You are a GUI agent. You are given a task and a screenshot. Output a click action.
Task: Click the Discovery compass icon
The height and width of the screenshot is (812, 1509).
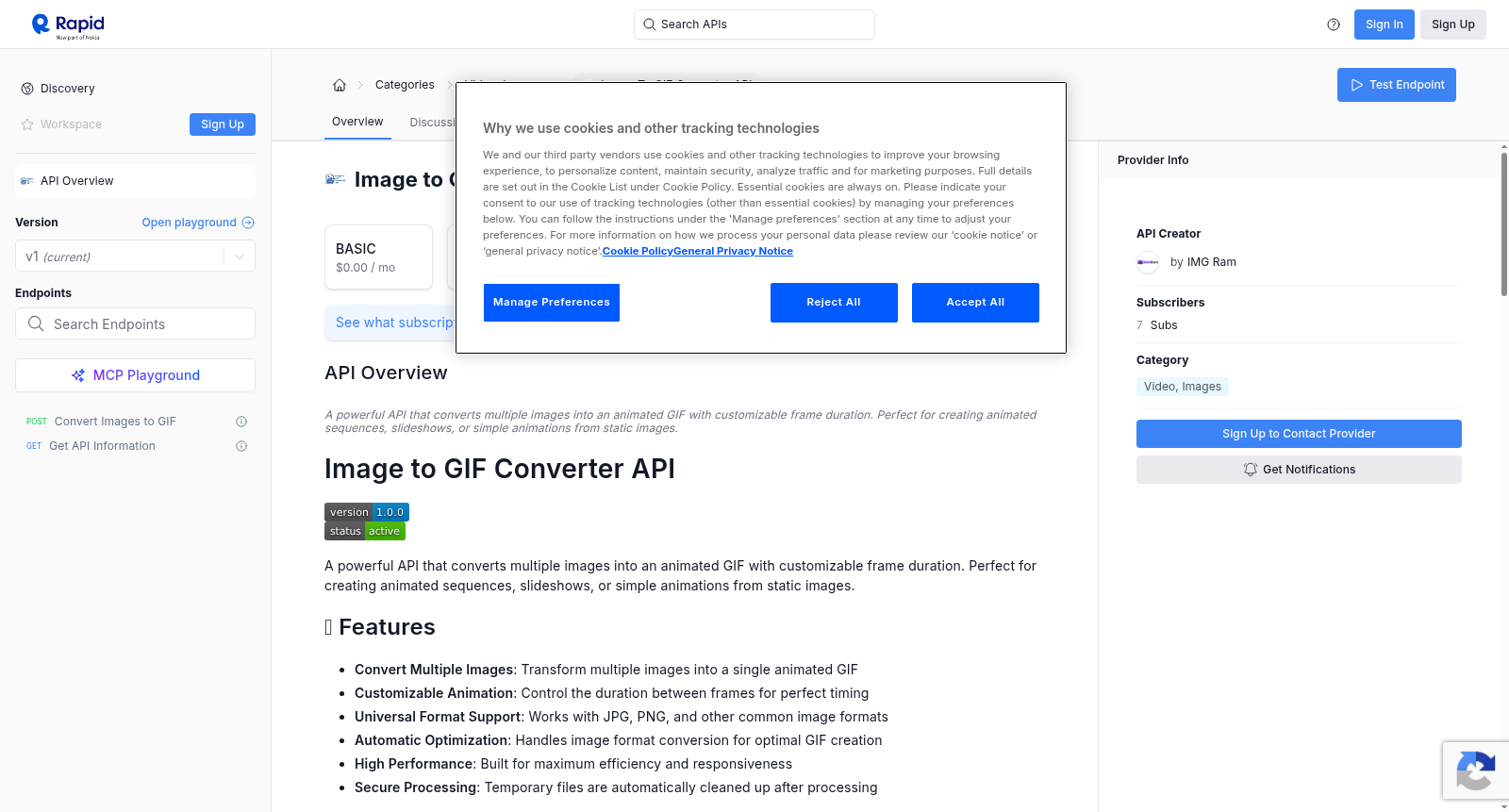(x=27, y=89)
